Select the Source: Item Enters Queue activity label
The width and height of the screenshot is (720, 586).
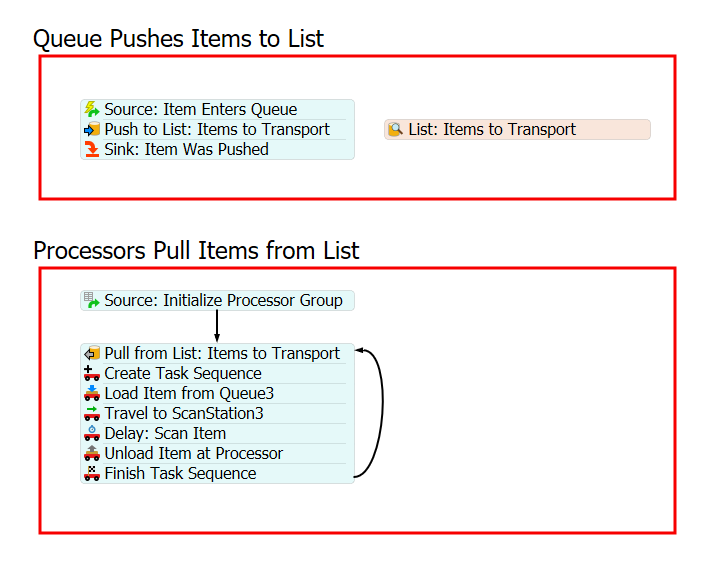200,110
